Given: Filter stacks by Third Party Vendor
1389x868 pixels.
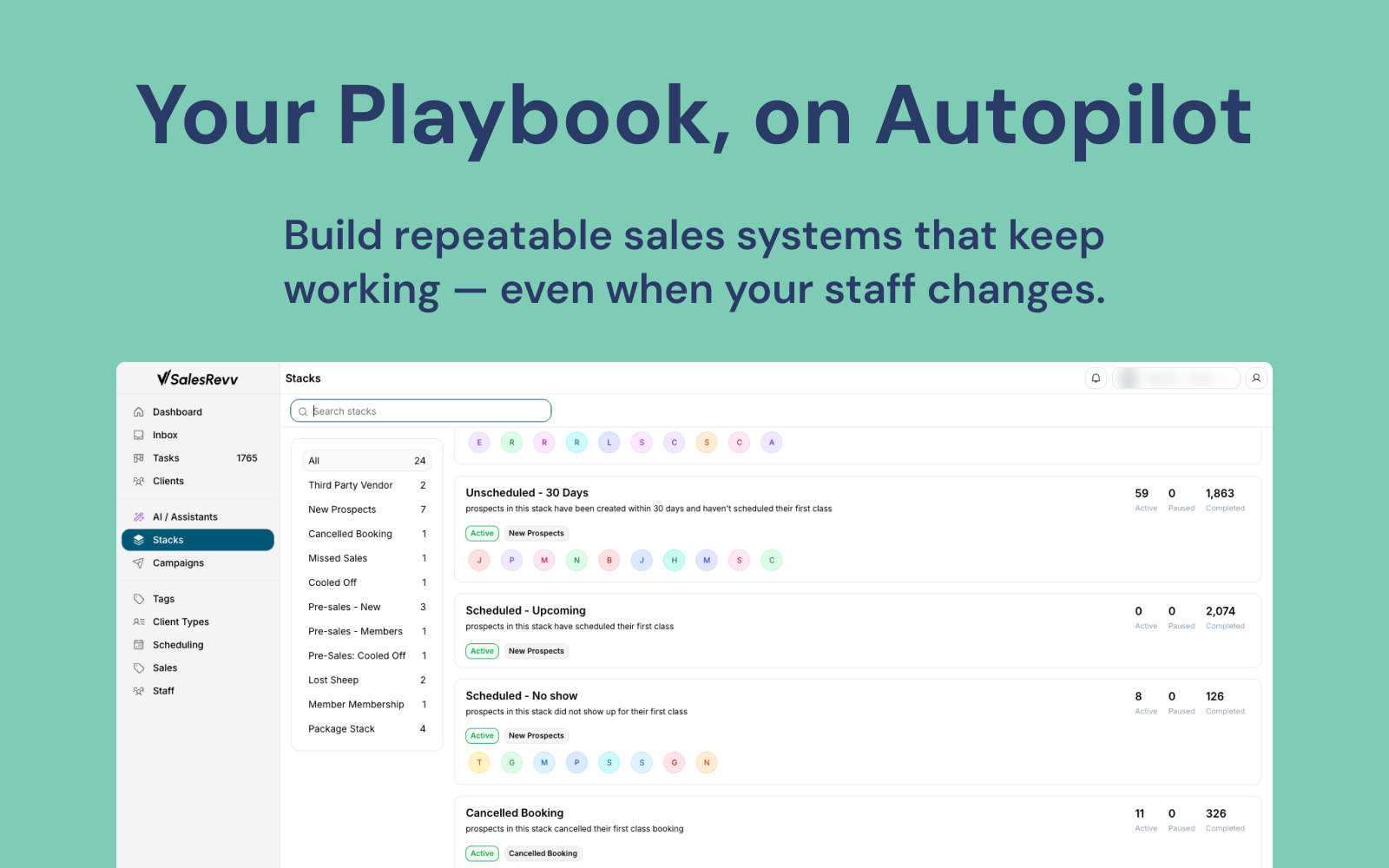Looking at the screenshot, I should pos(351,485).
